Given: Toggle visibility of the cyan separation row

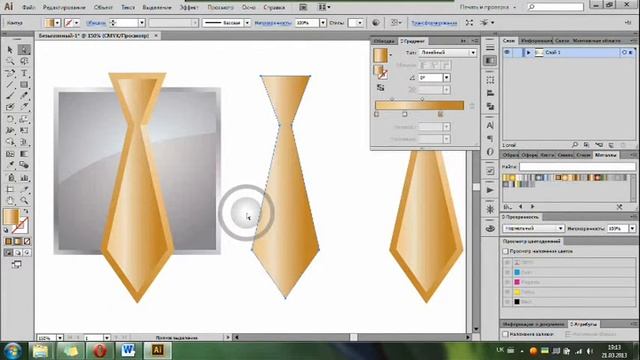Looking at the screenshot, I should pos(507,272).
